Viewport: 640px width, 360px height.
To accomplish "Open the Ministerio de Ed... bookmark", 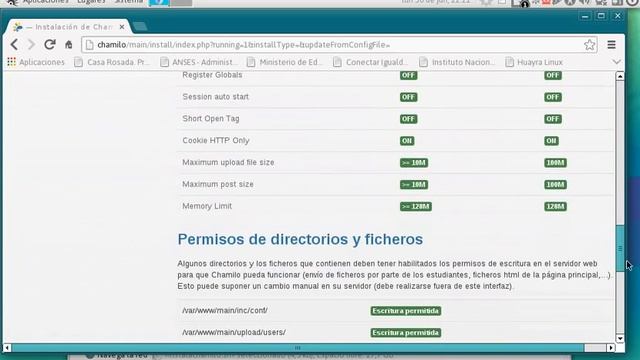I will tap(284, 62).
